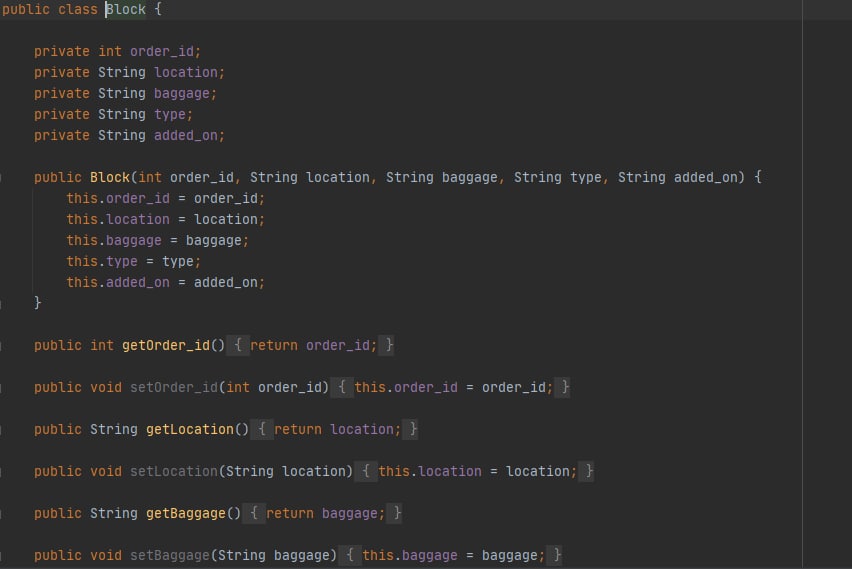Unfold closing brace after 'return location;'

tap(412, 429)
